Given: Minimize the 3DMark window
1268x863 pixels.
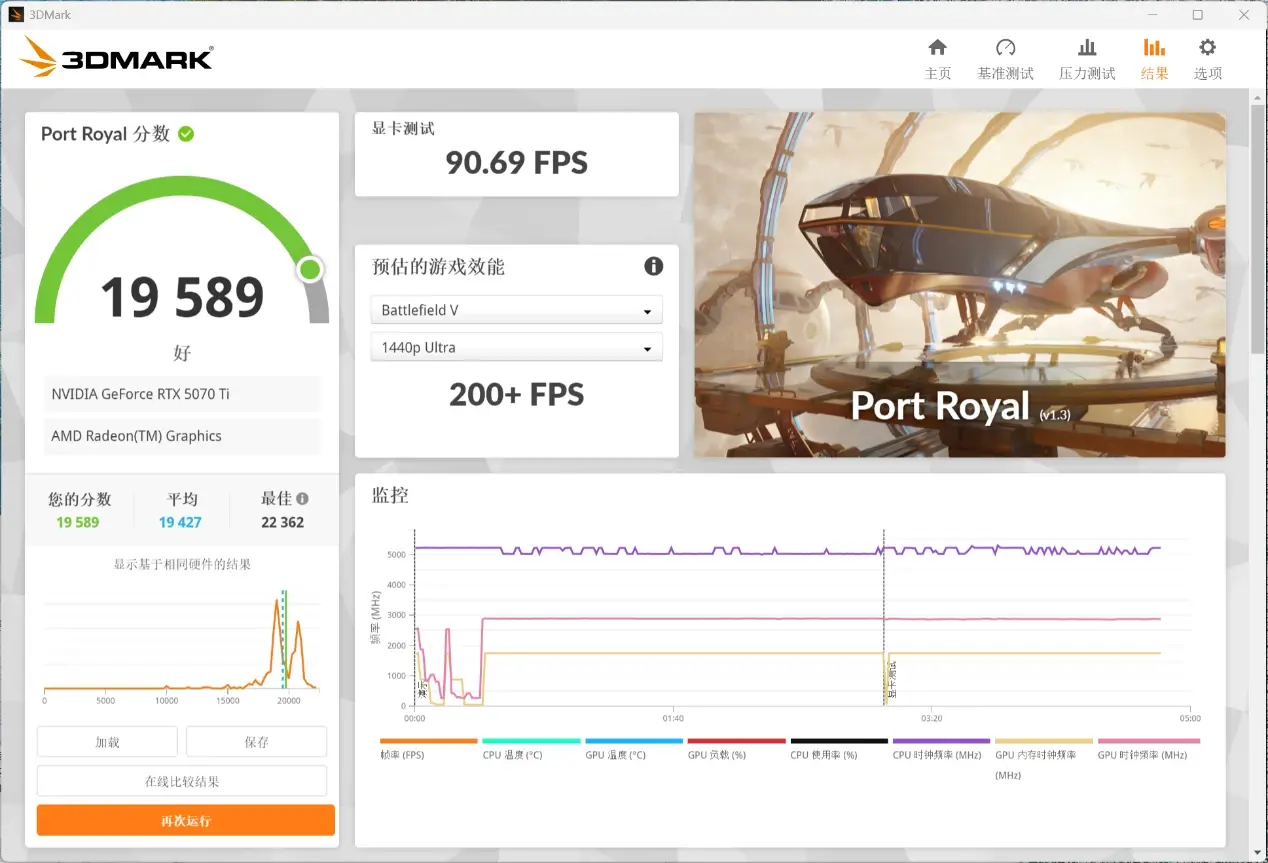Looking at the screenshot, I should pyautogui.click(x=1152, y=15).
